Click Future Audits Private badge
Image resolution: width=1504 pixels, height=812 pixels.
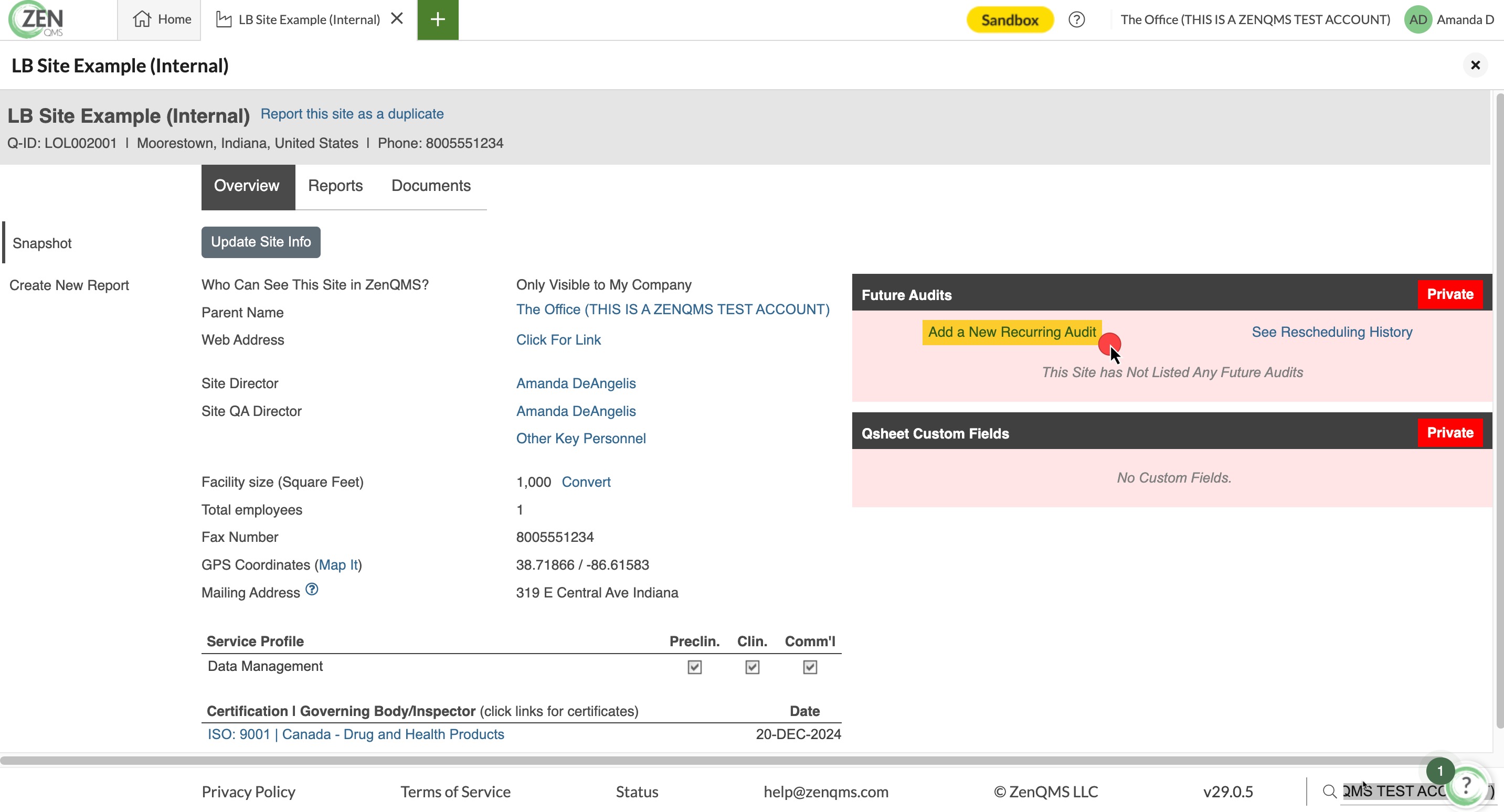(x=1450, y=294)
